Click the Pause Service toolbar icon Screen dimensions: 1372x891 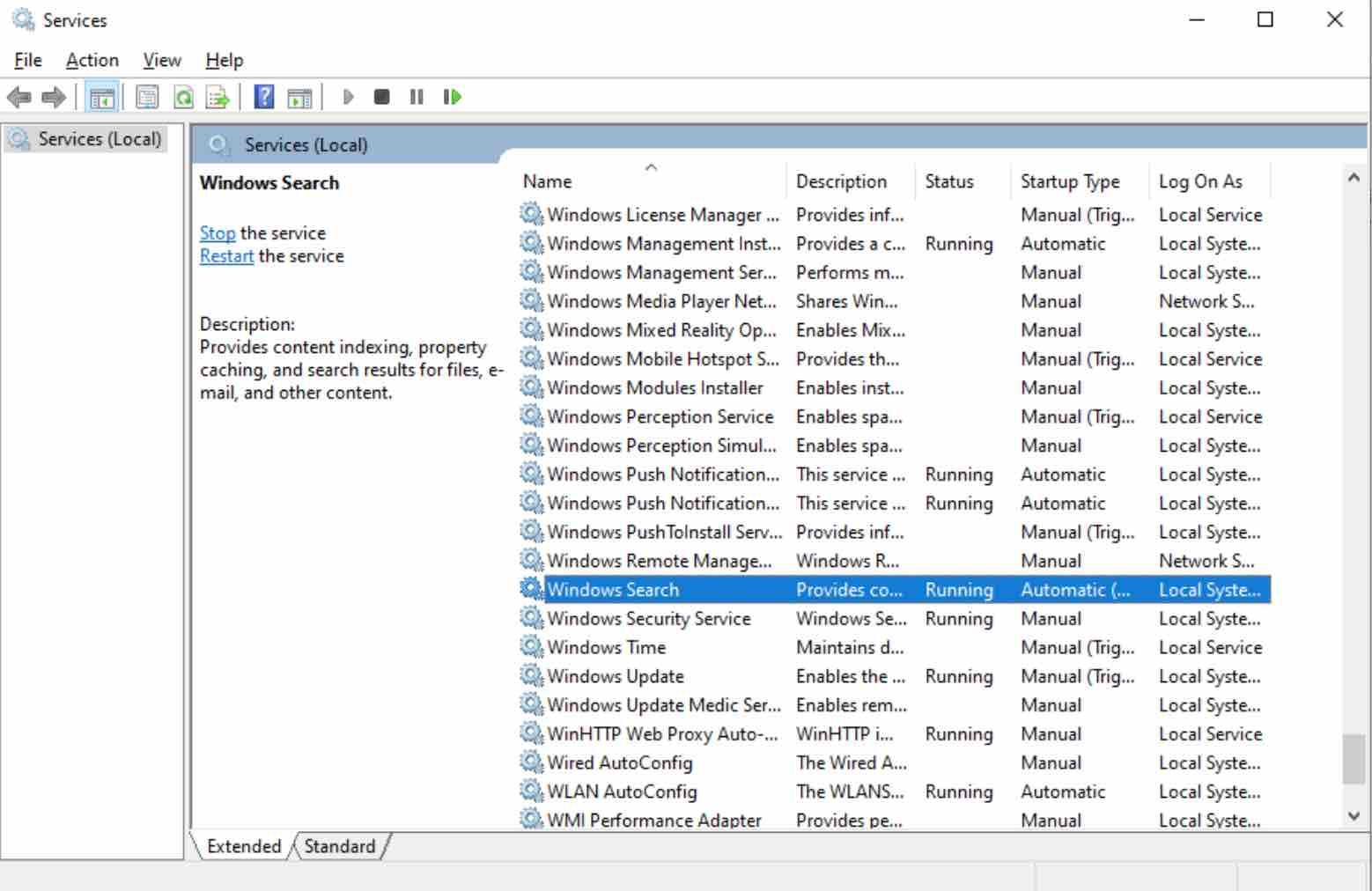click(x=417, y=97)
